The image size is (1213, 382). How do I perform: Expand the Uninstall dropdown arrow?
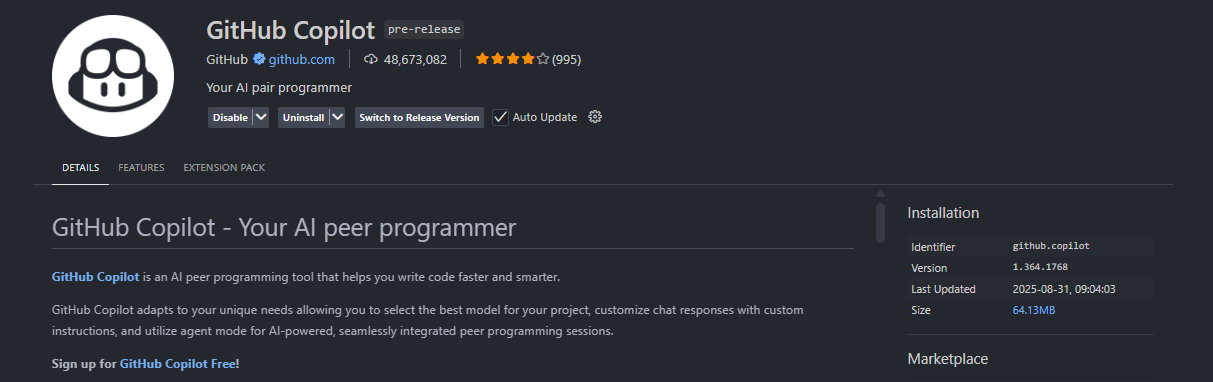[337, 117]
